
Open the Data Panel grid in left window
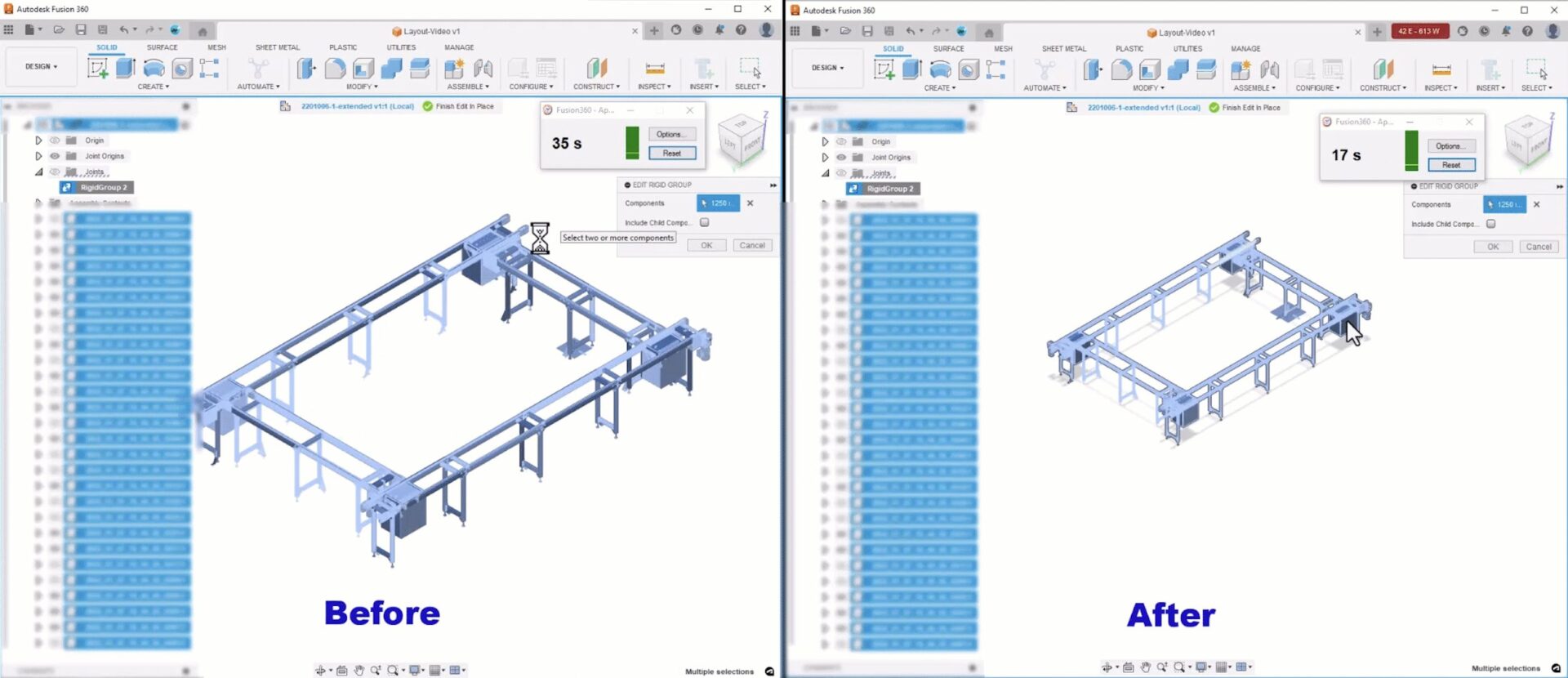(x=9, y=30)
